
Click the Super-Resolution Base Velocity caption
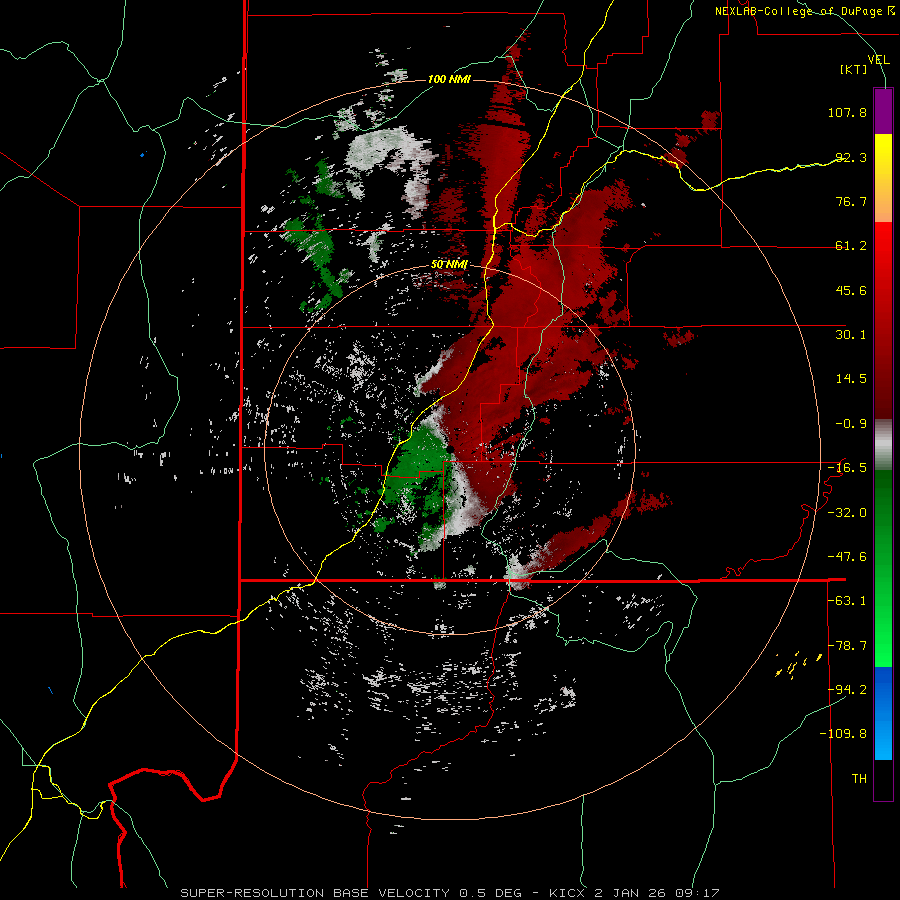(449, 893)
